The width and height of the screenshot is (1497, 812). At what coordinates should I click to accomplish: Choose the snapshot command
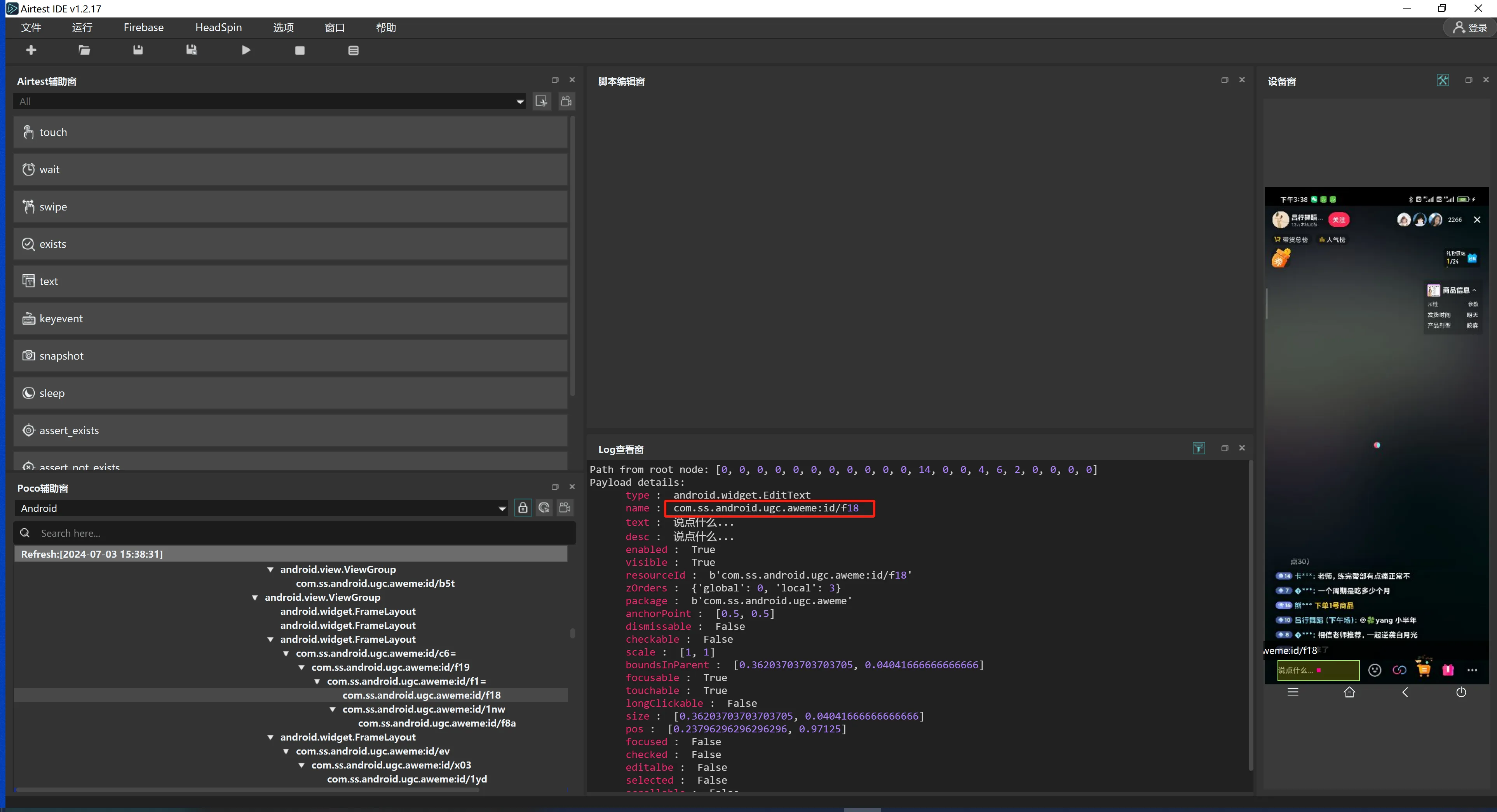(291, 356)
